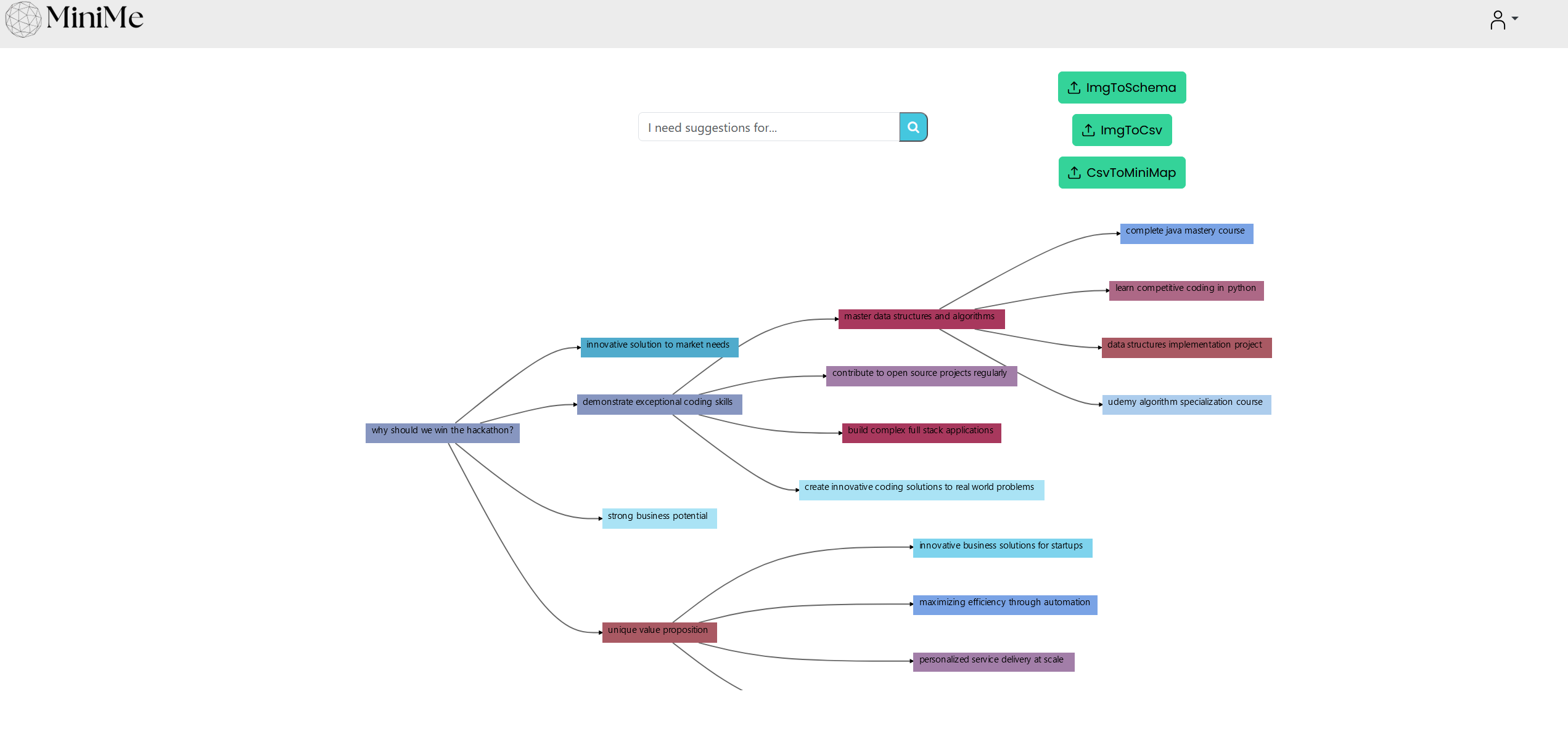
Task: Click the CsvToMiniMap upload button
Action: [x=1122, y=173]
